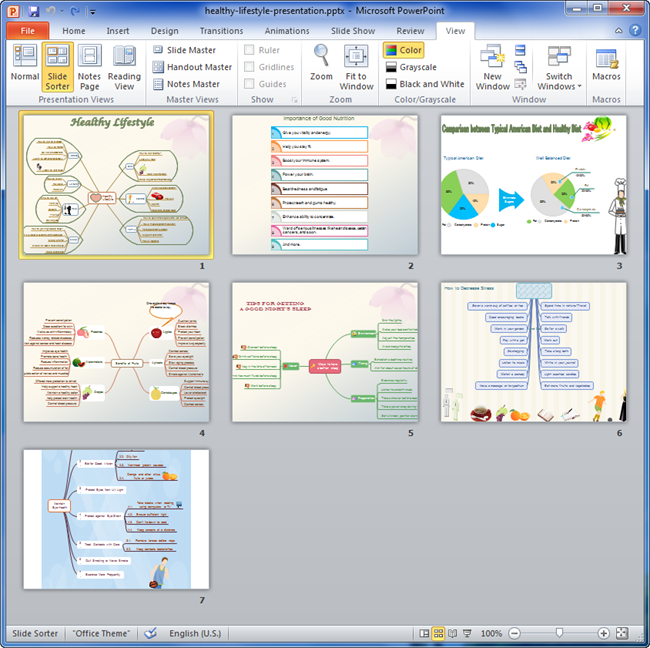This screenshot has height=648, width=650.
Task: Click Reading View icon in status bar
Action: click(x=452, y=633)
